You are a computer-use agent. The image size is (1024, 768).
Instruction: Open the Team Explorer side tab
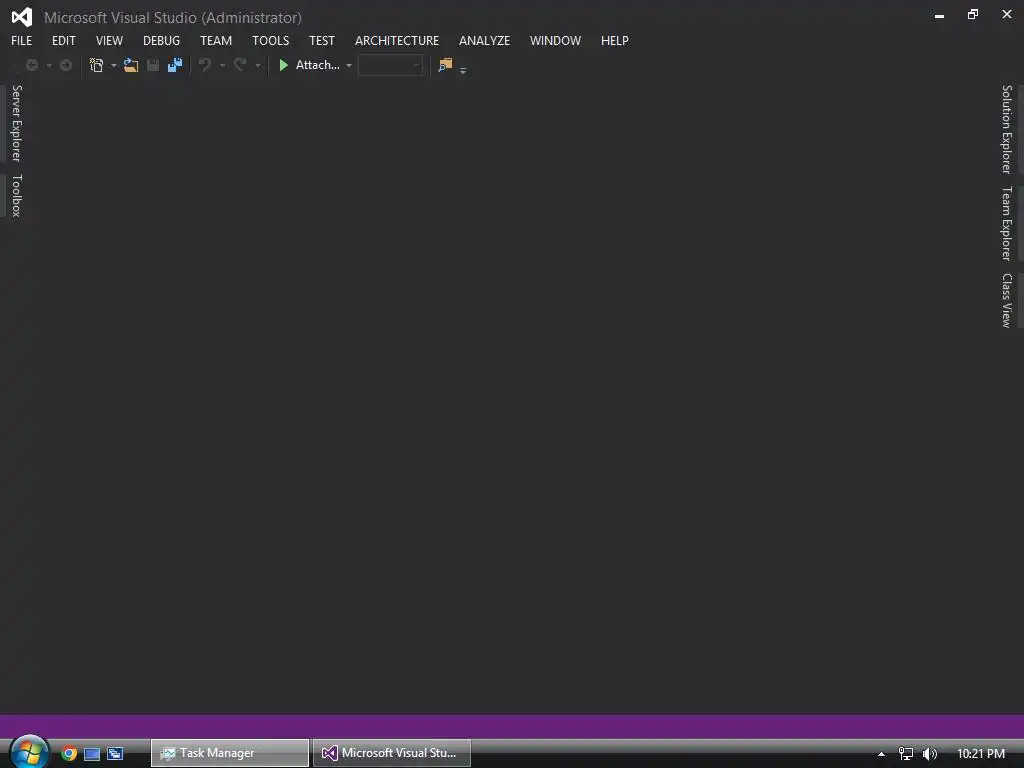(1007, 223)
